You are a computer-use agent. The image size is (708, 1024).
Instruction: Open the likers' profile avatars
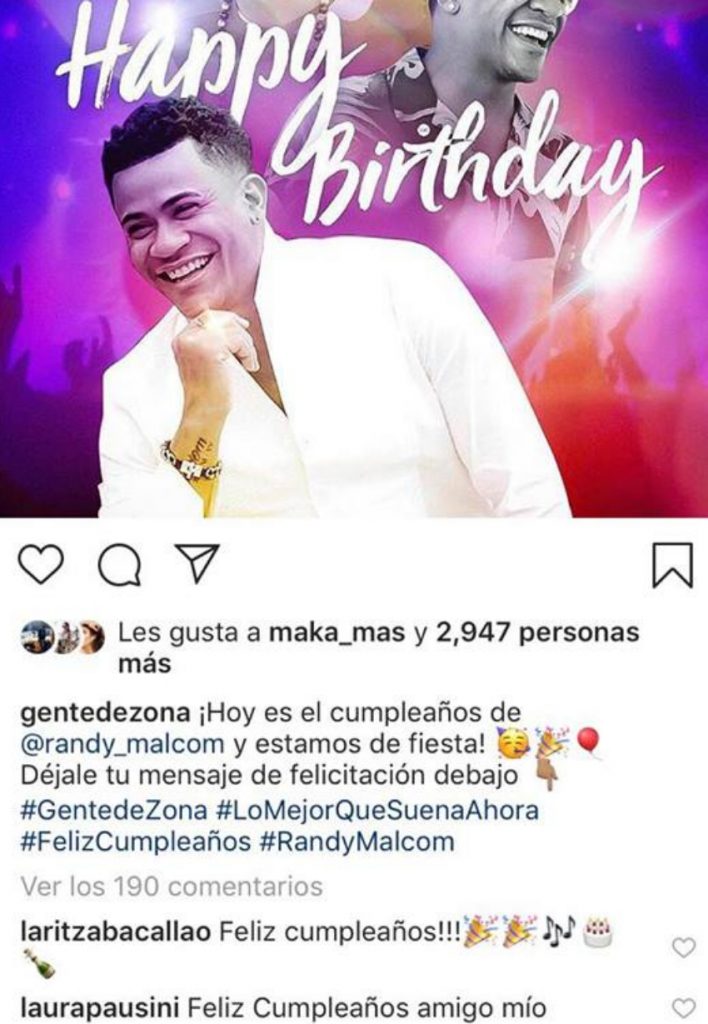click(63, 637)
